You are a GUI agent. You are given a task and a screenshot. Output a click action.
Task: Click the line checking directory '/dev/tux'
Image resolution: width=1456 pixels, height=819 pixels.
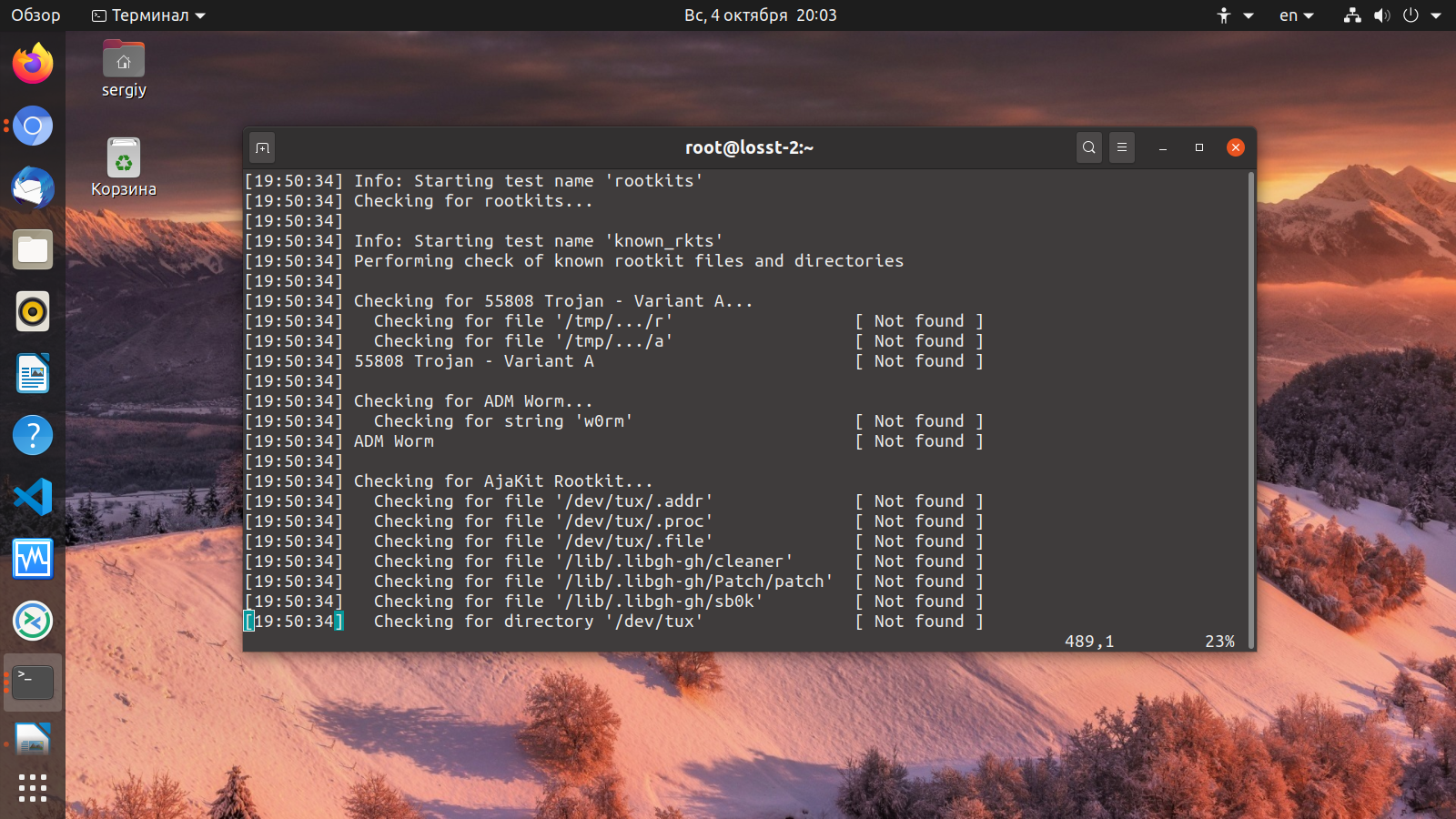point(614,622)
